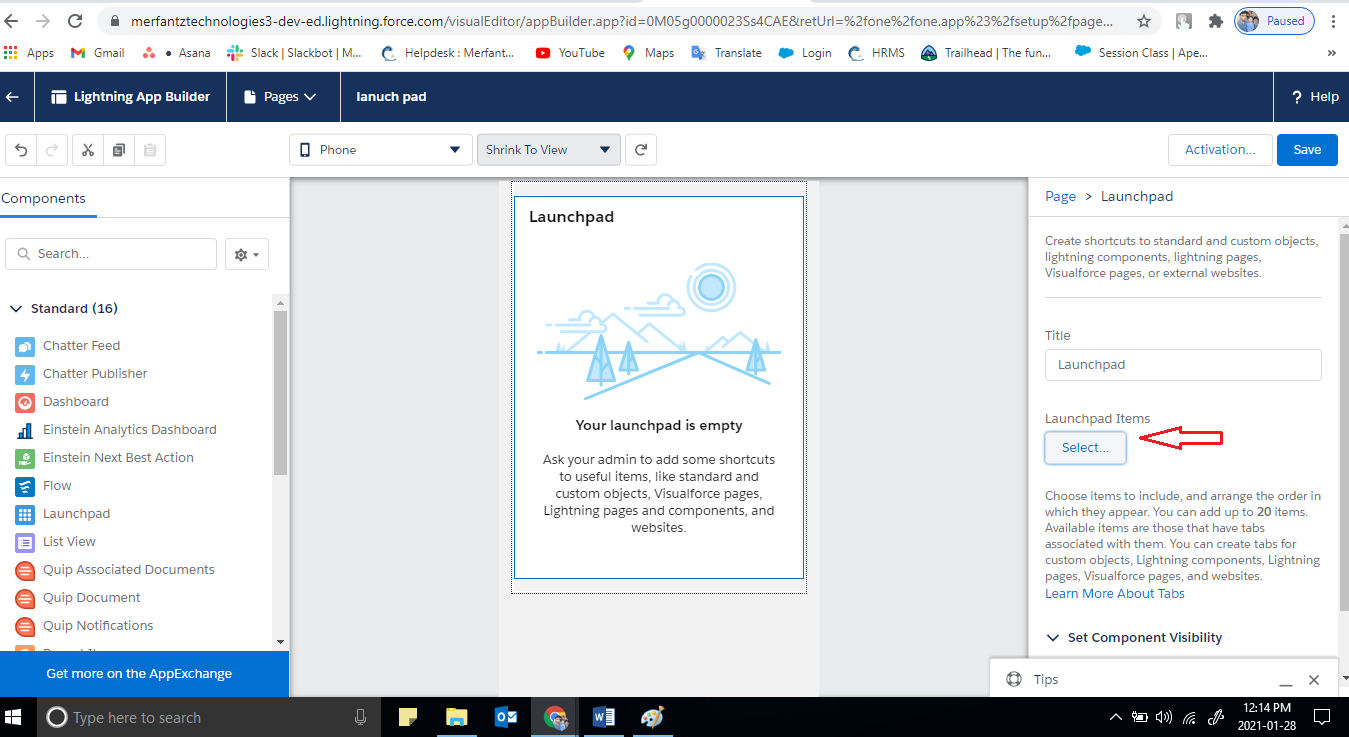Click the Launchpad component icon

[x=25, y=513]
